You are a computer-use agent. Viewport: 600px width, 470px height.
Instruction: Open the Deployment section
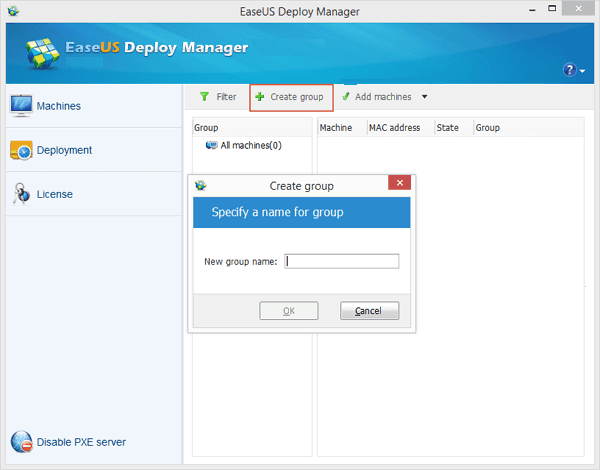64,150
